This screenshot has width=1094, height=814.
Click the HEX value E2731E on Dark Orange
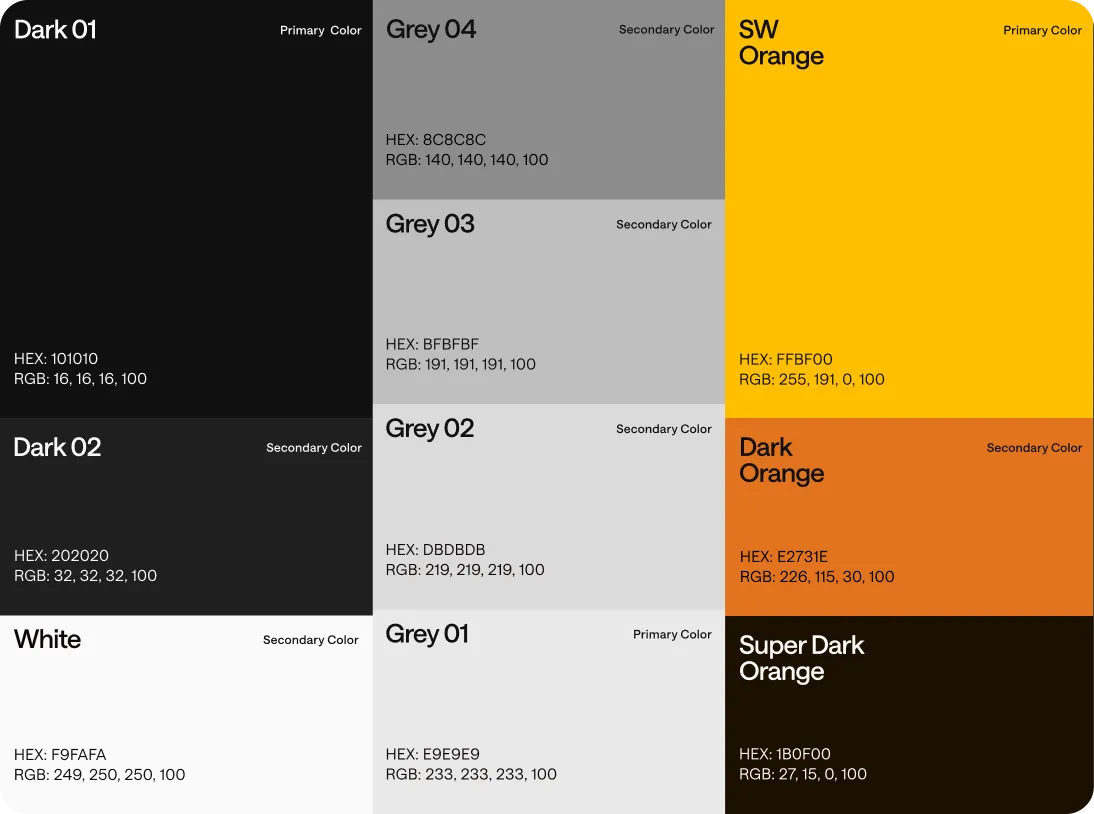point(790,556)
